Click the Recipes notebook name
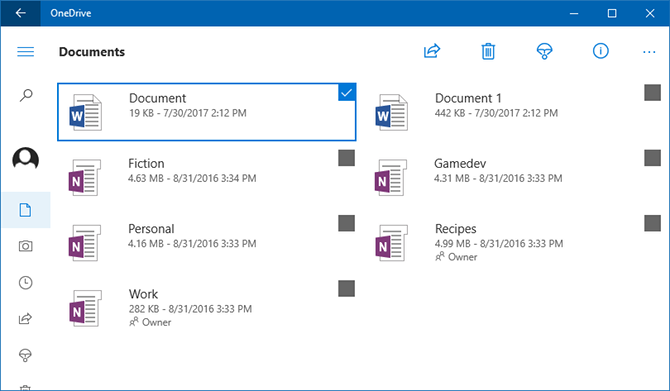This screenshot has height=391, width=670. point(455,229)
